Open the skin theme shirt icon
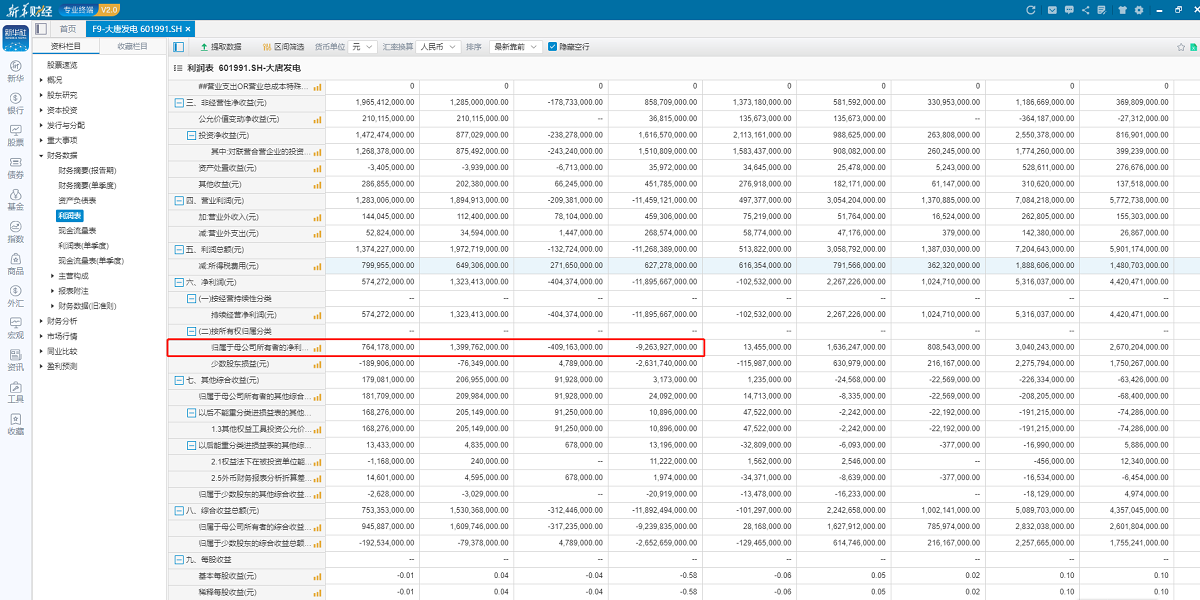The height and width of the screenshot is (600, 1200). [1123, 9]
